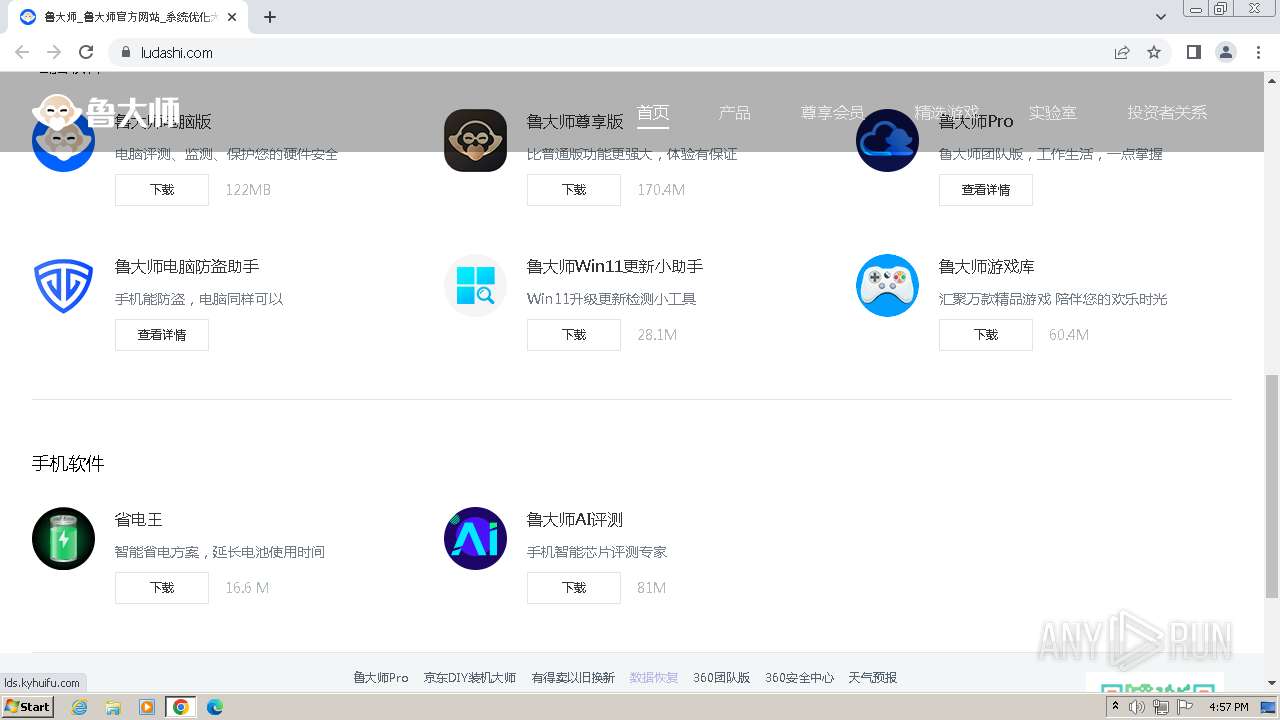
Task: View details for 鲁大师电脑防盗助手
Action: point(162,335)
